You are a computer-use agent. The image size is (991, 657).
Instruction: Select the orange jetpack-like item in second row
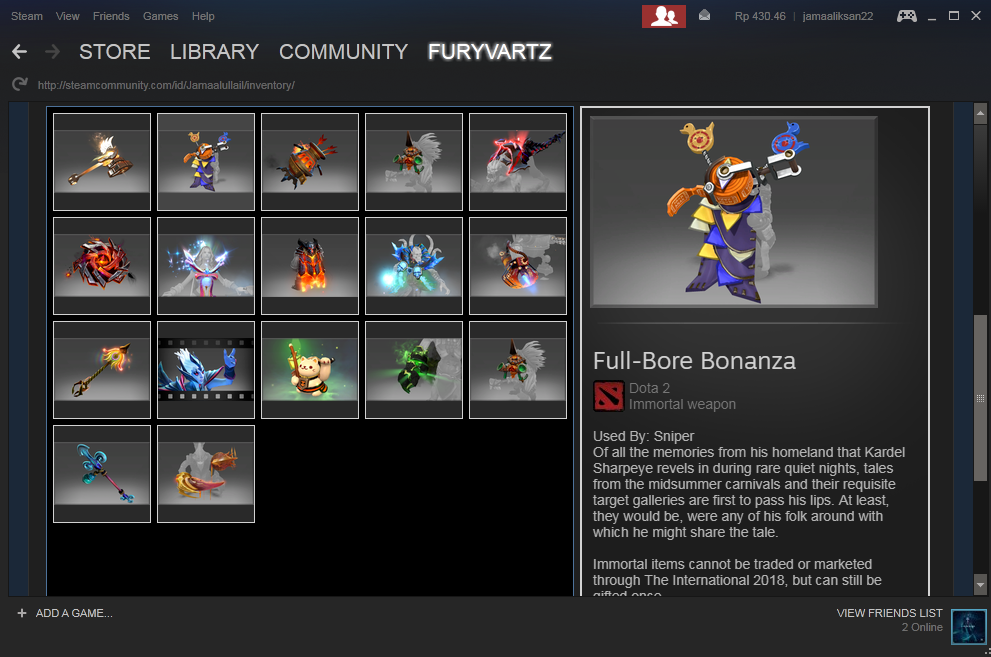coord(518,266)
